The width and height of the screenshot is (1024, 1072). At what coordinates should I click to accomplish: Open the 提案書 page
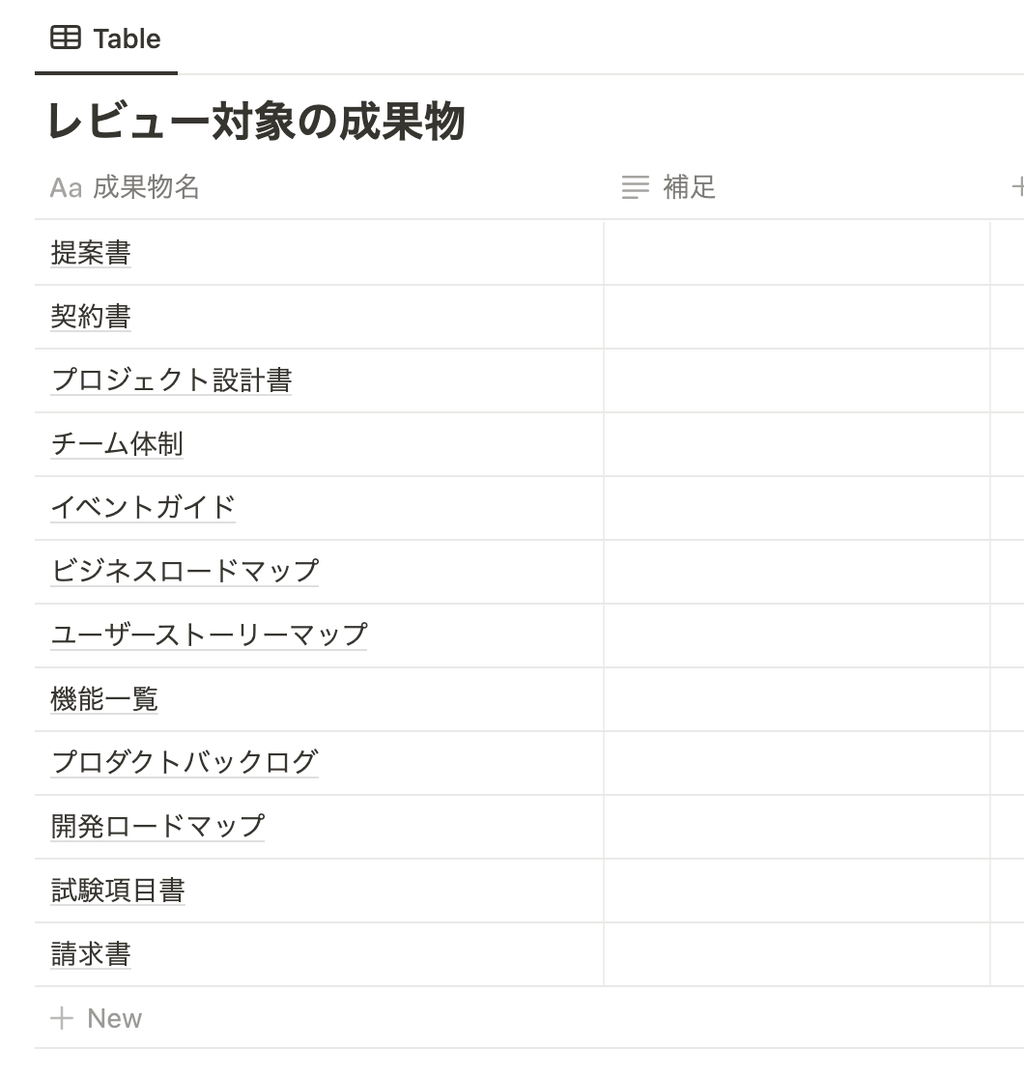91,253
